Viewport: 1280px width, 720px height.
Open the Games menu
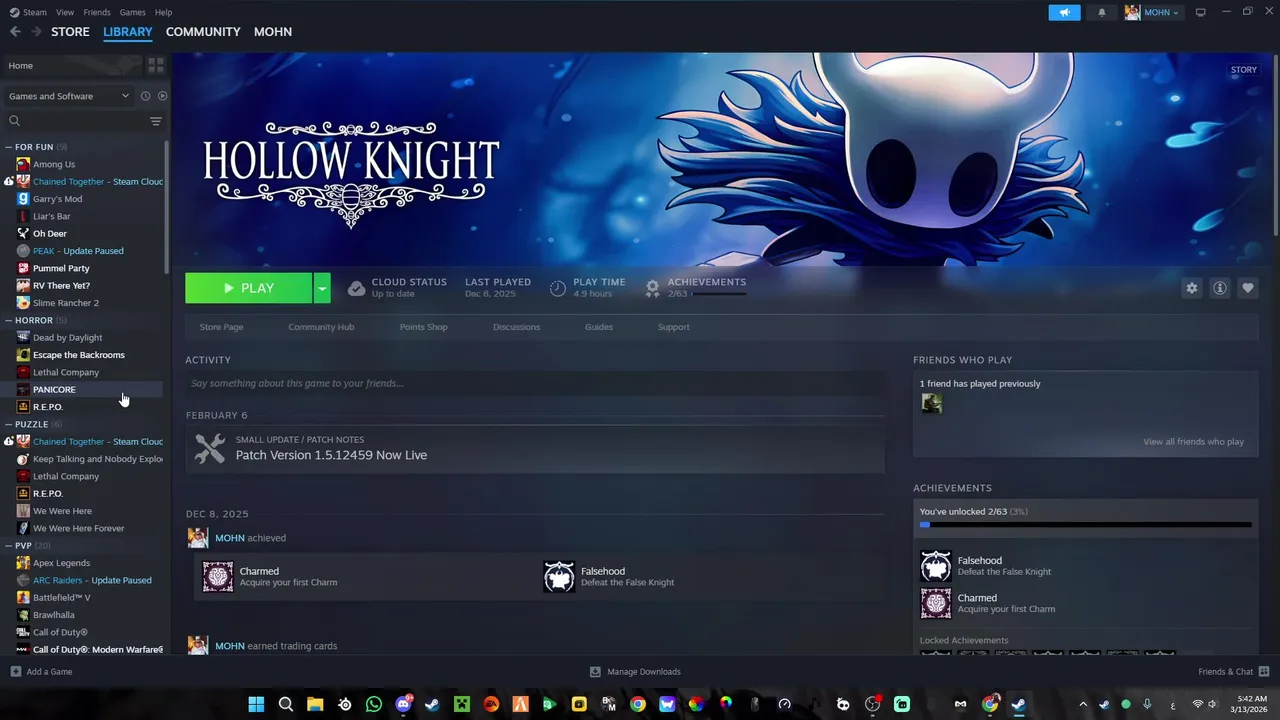(x=132, y=12)
